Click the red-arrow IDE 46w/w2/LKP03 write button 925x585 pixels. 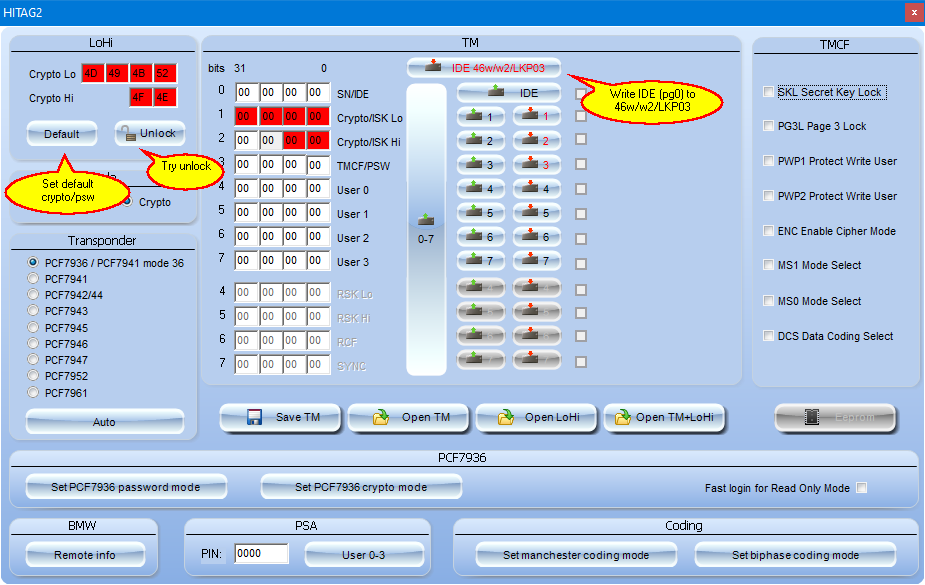[484, 68]
